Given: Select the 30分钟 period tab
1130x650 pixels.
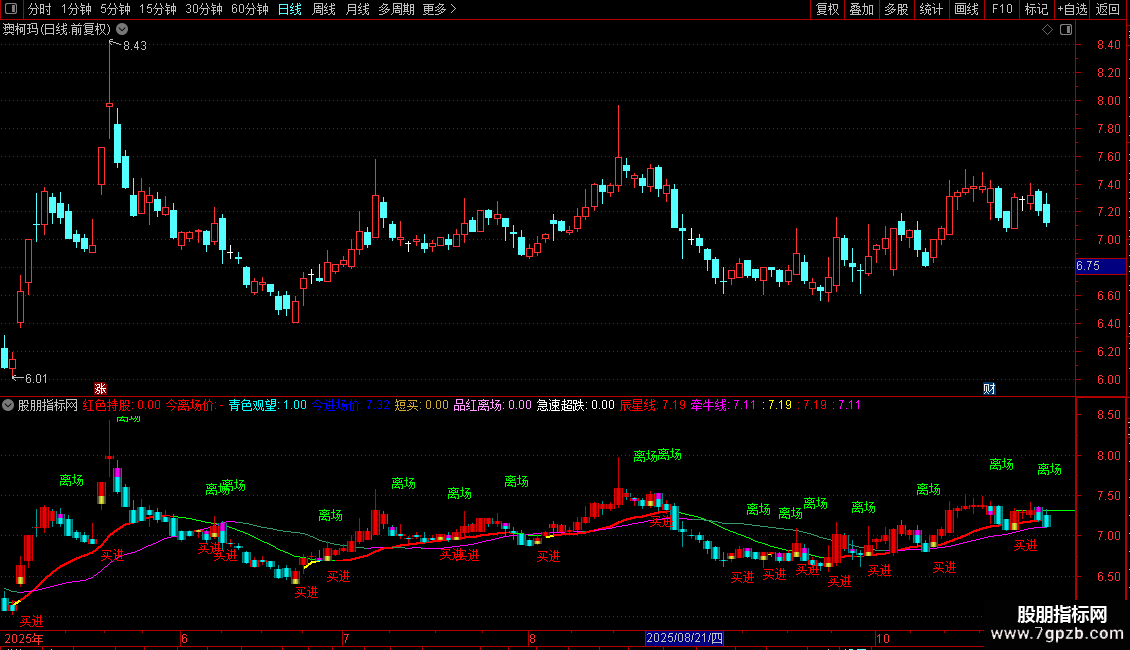Looking at the screenshot, I should click(x=204, y=9).
